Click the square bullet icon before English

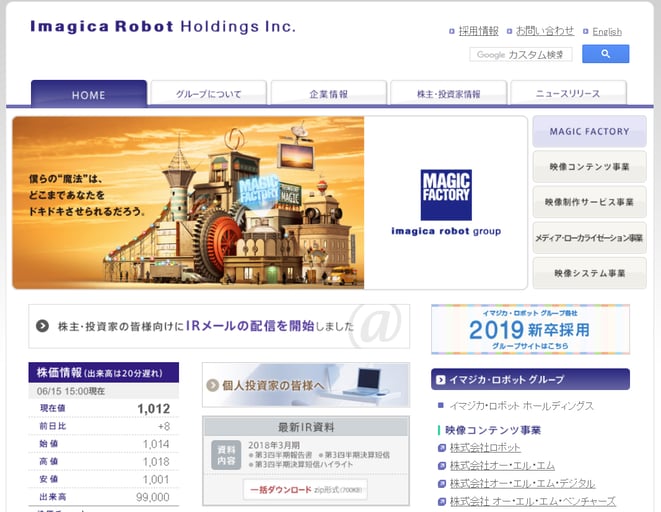pos(586,31)
